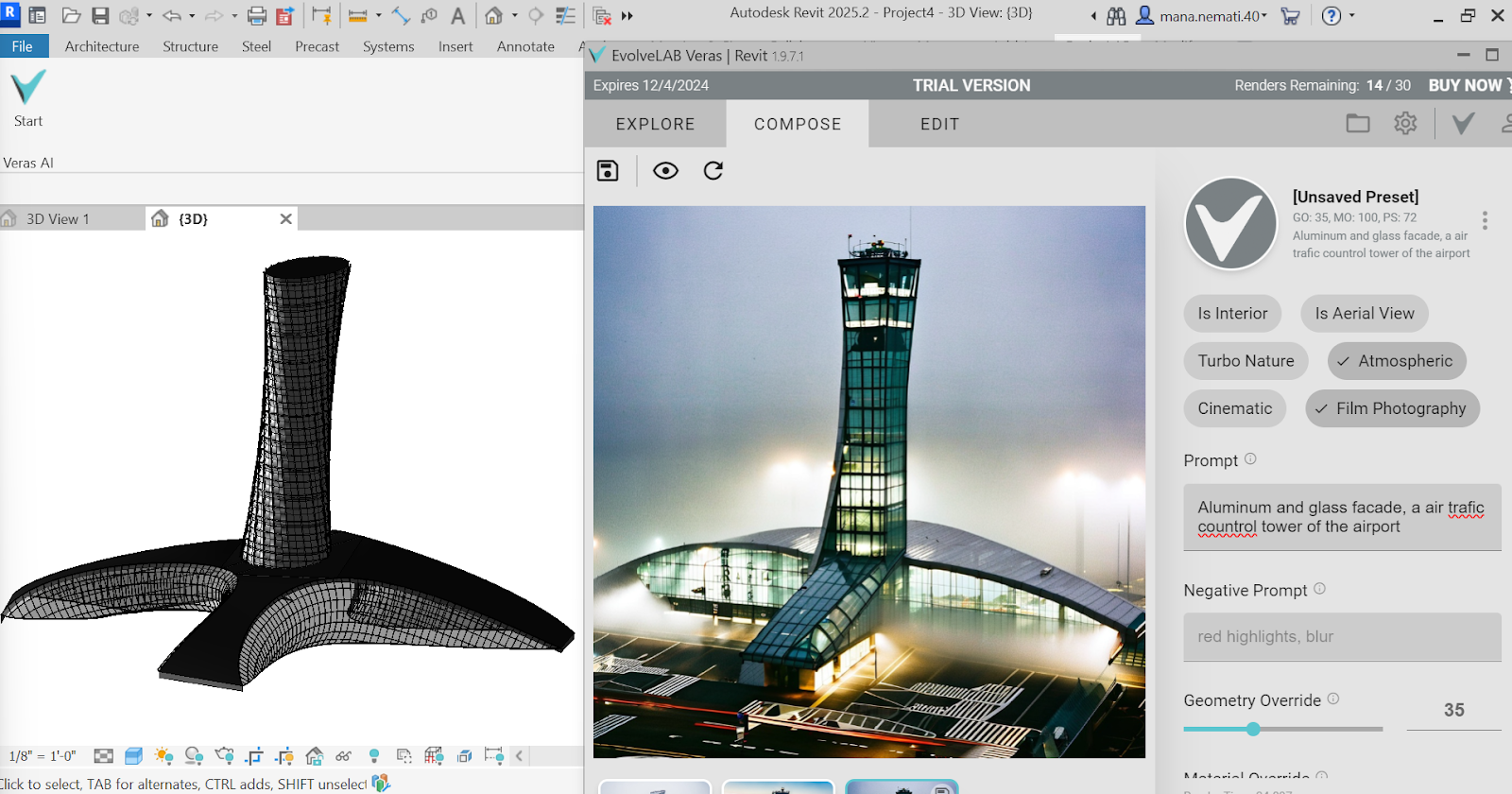The width and height of the screenshot is (1512, 794).
Task: Toggle Sun Path in view control bar
Action: (x=163, y=756)
